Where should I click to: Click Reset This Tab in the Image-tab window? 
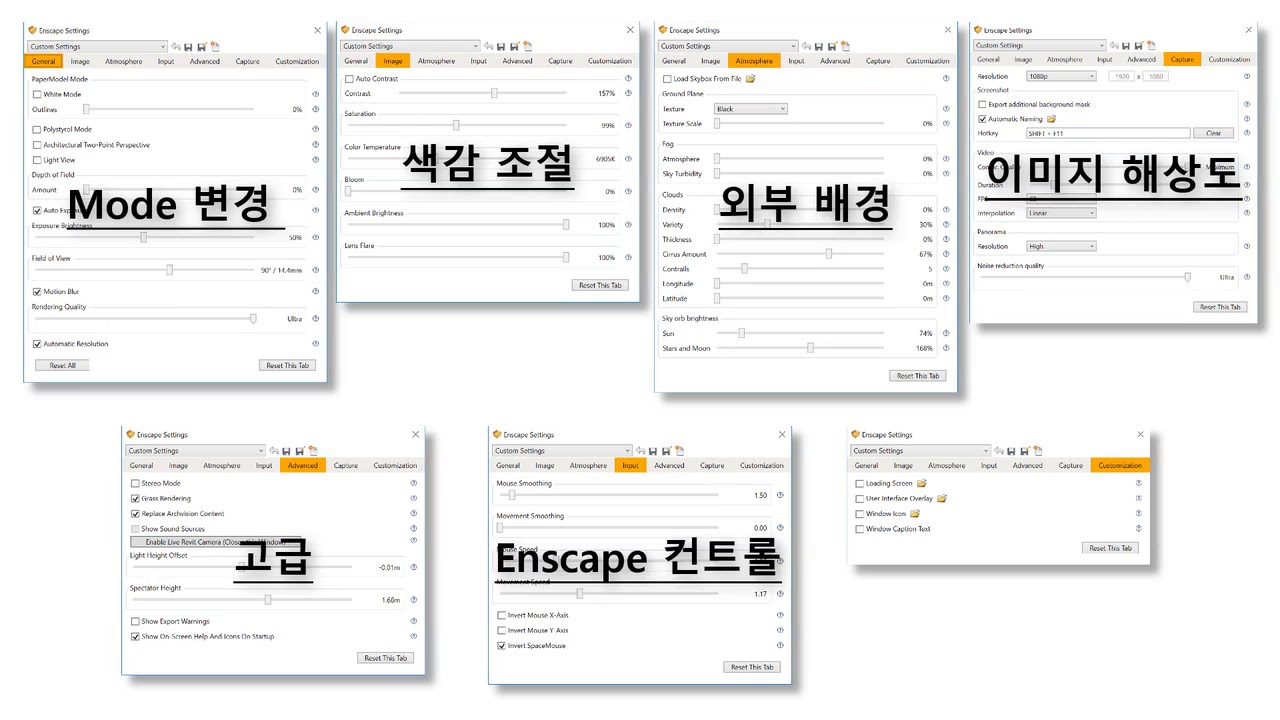(x=601, y=285)
